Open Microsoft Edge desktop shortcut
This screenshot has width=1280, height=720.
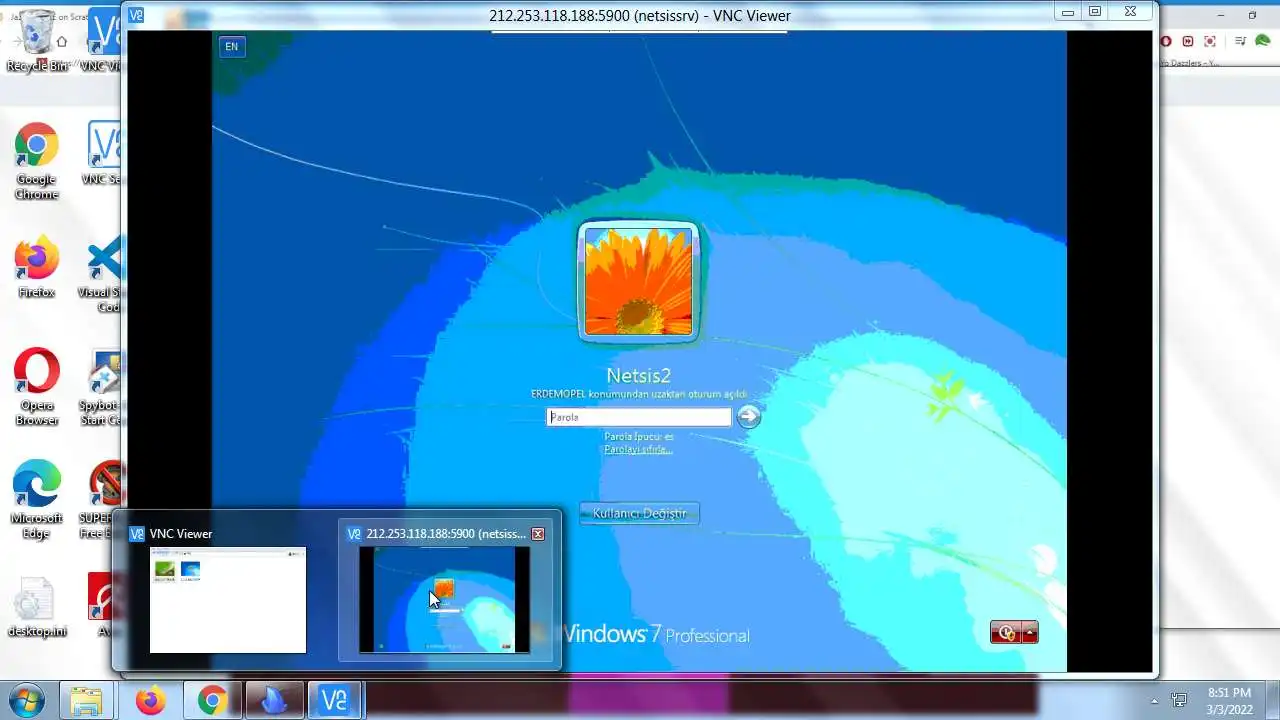pos(37,500)
